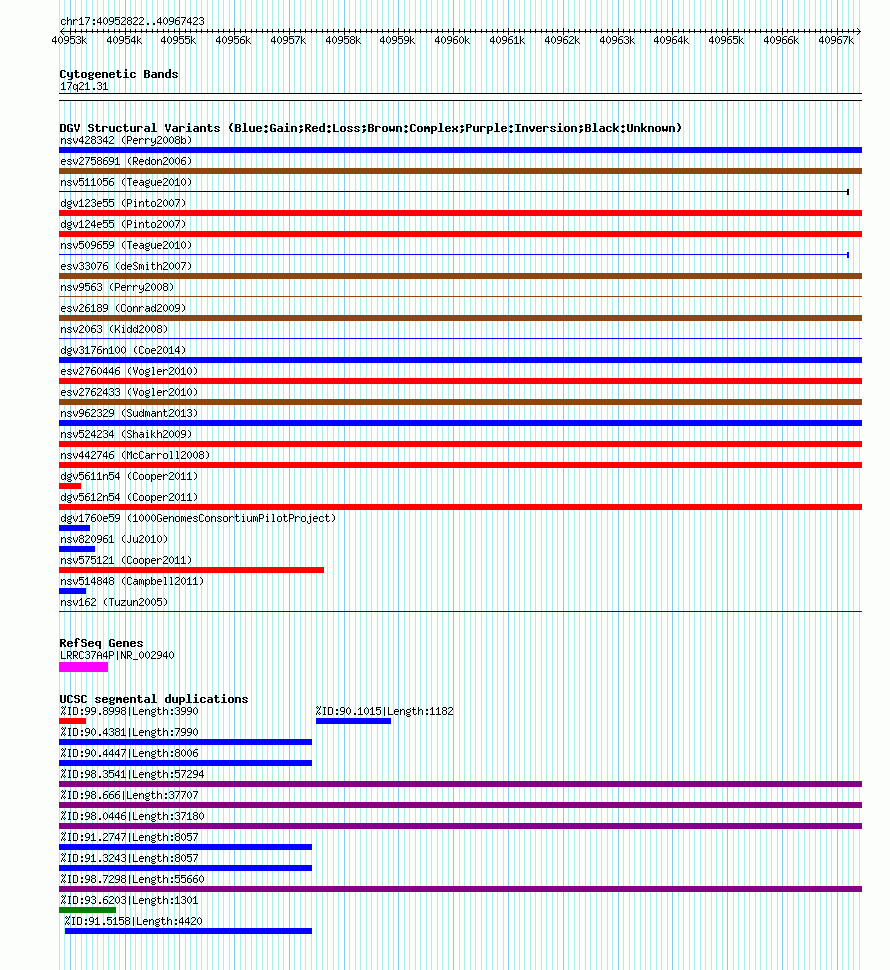Select duplication %ID:93.6203|Length:1301
The width and height of the screenshot is (890, 970).
[x=129, y=901]
